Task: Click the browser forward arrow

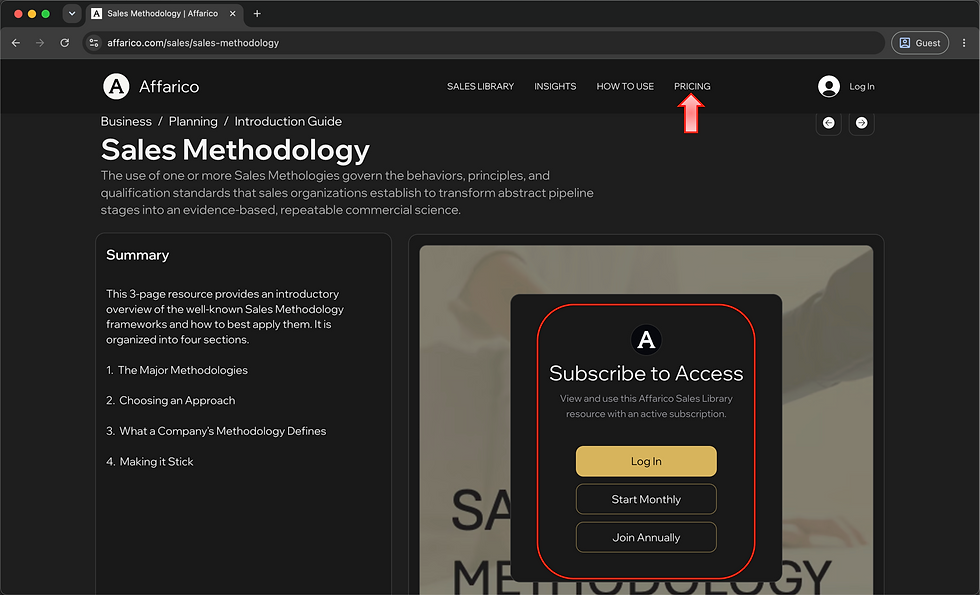Action: pos(40,42)
